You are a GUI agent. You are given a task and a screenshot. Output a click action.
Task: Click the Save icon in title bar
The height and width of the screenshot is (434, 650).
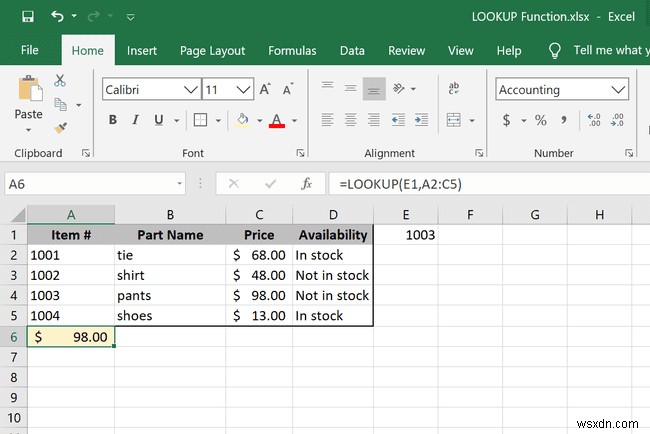pos(27,17)
